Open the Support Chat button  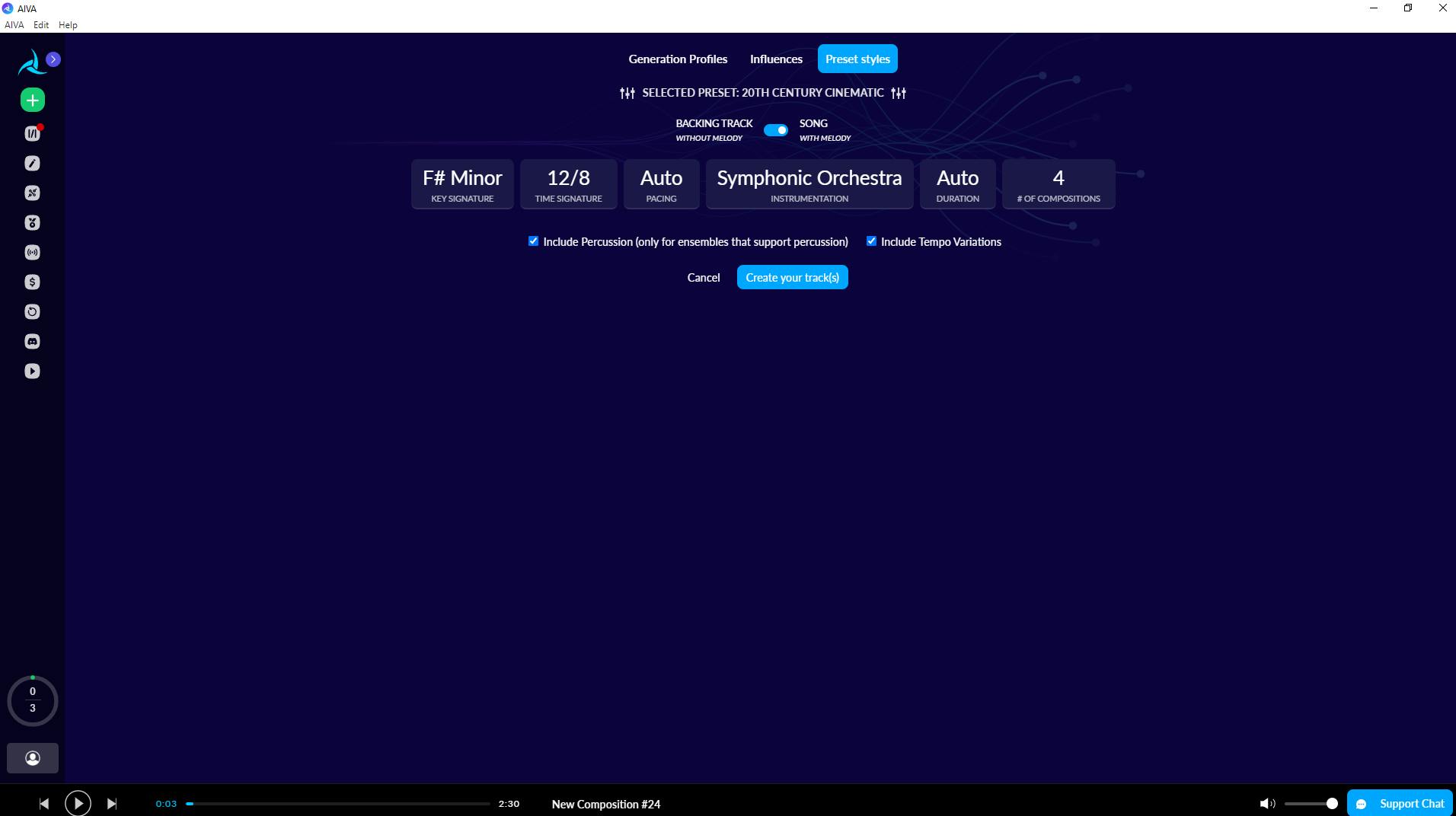coord(1400,803)
